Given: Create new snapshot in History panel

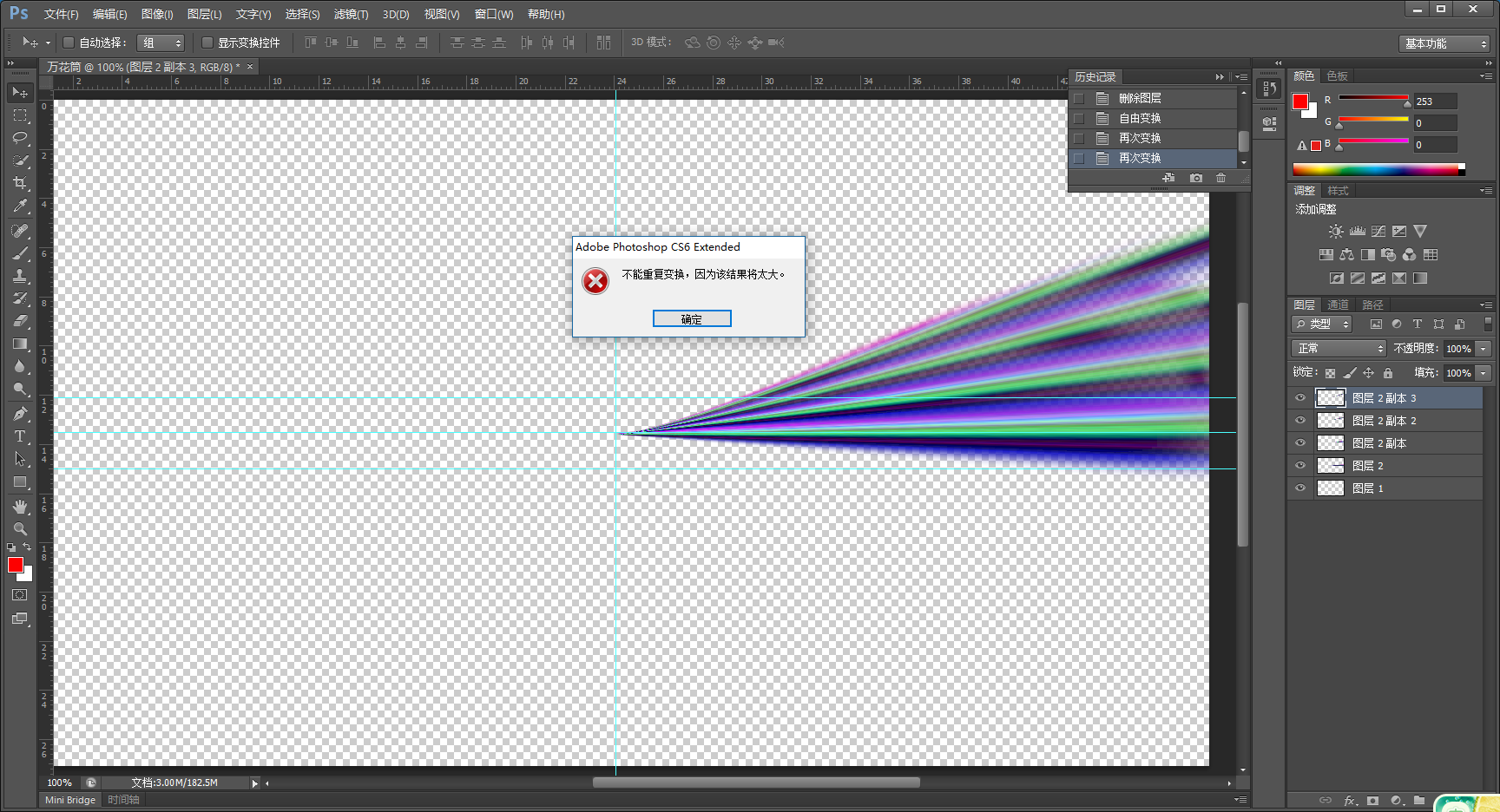Looking at the screenshot, I should pyautogui.click(x=1196, y=178).
